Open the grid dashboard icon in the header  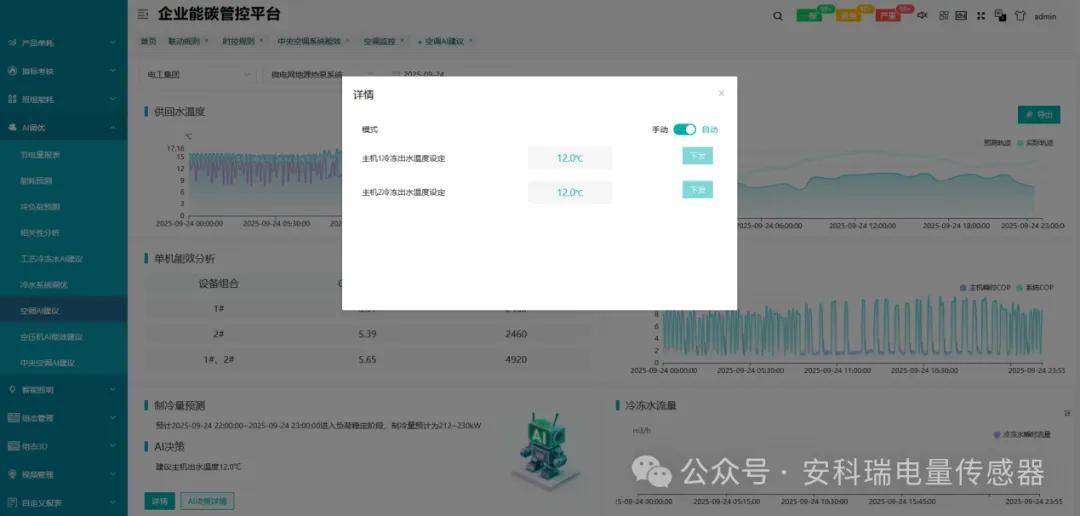pos(944,16)
